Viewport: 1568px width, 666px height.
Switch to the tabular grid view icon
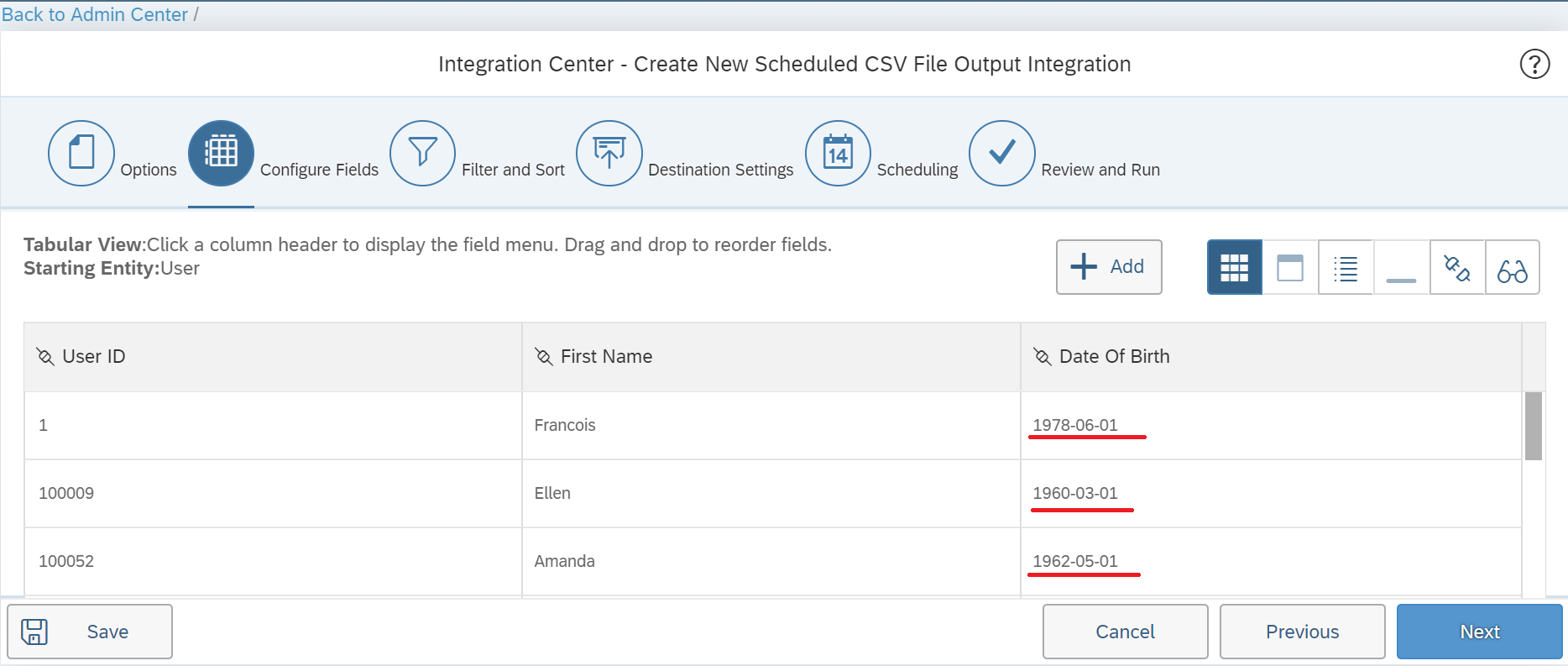pos(1234,267)
